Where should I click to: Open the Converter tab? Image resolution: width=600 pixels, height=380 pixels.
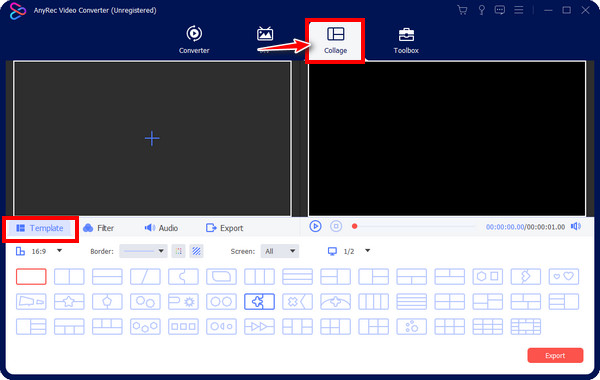(194, 40)
